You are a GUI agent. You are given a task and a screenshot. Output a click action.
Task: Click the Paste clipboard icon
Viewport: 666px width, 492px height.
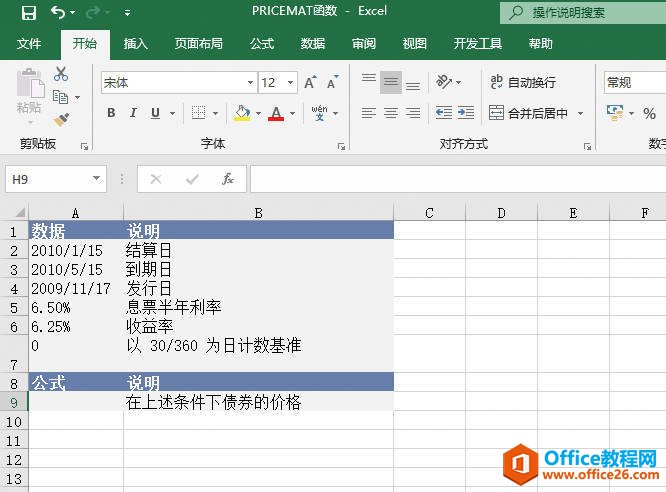coord(31,82)
